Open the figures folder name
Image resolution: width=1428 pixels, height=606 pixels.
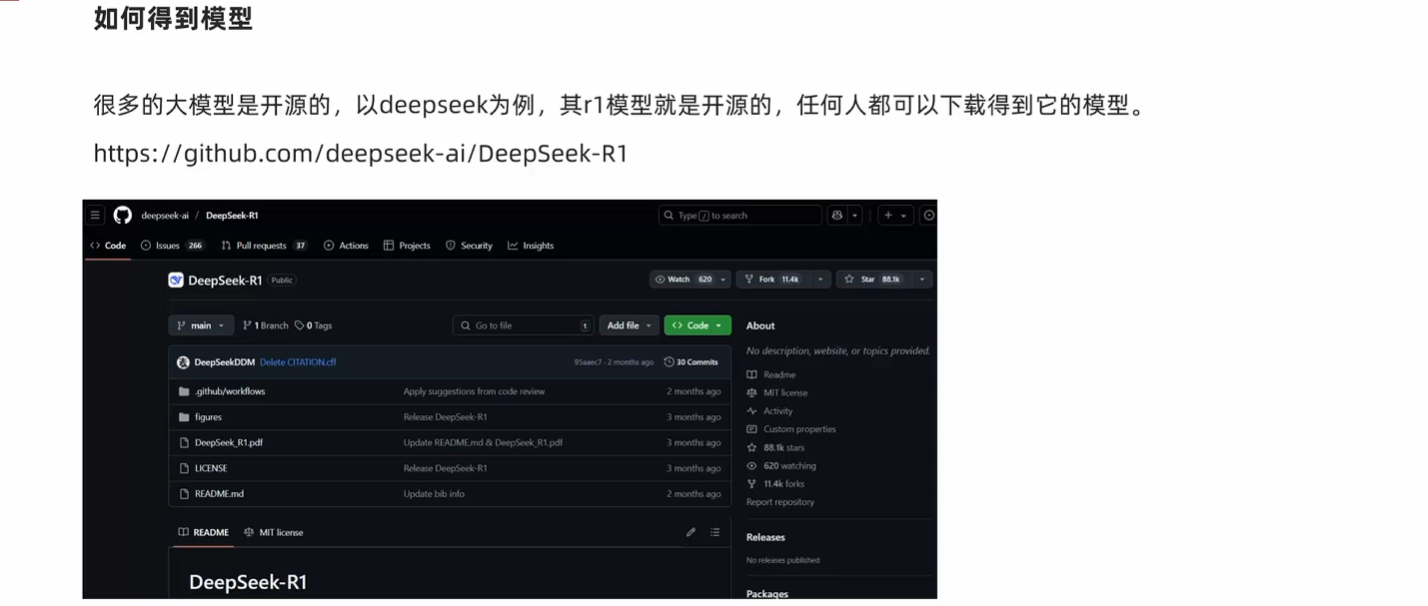coord(208,417)
